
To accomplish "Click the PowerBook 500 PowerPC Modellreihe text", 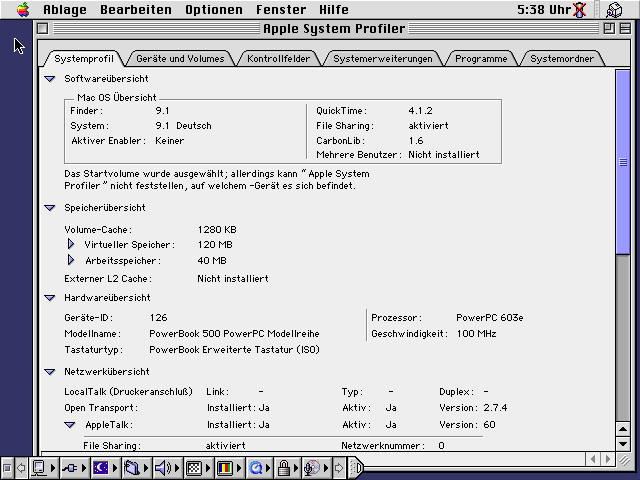I will [x=234, y=334].
